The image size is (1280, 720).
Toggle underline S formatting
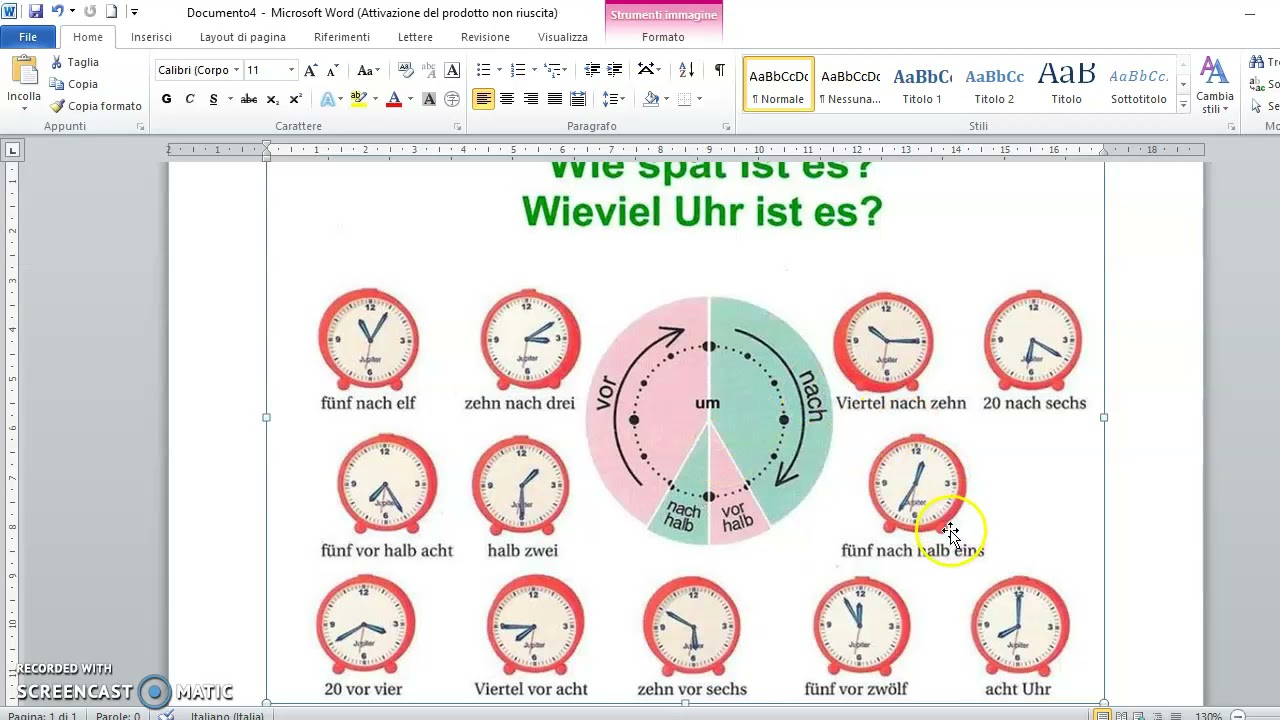213,99
